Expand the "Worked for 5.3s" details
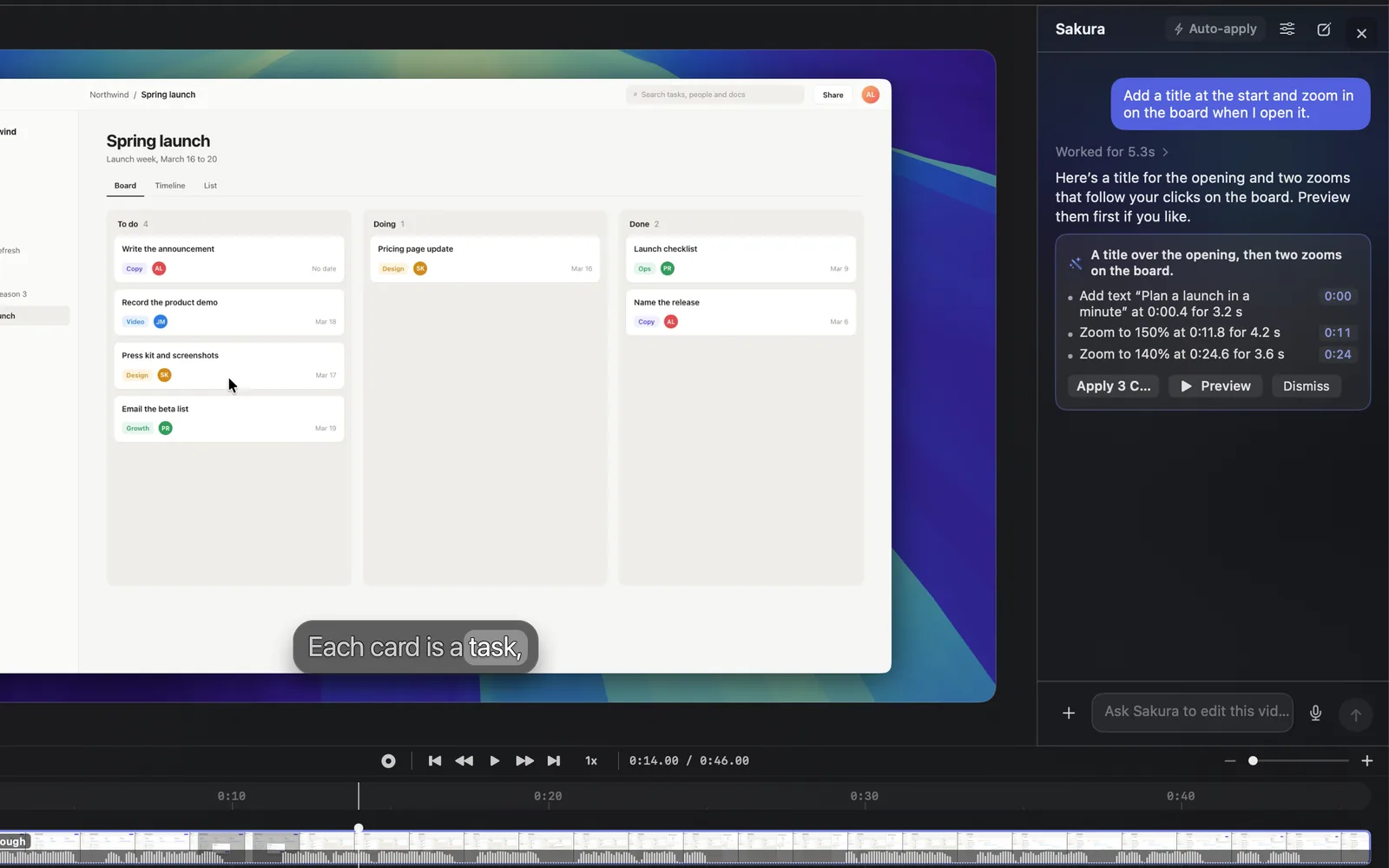 1112,152
